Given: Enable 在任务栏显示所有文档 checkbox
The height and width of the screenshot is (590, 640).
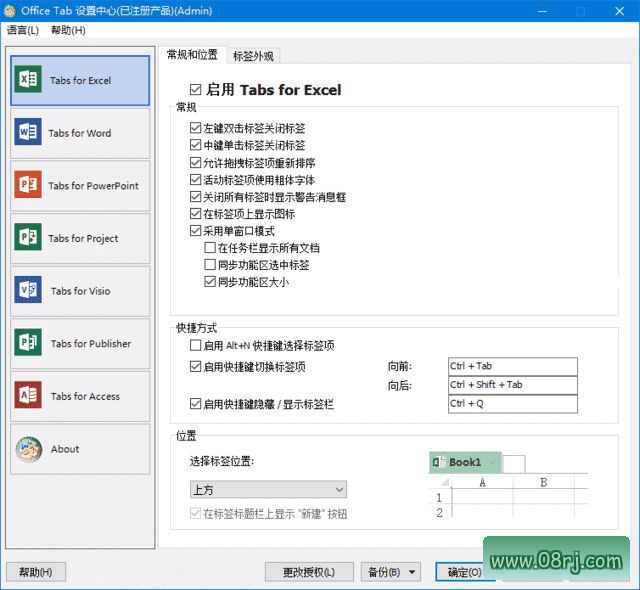Looking at the screenshot, I should 210,248.
